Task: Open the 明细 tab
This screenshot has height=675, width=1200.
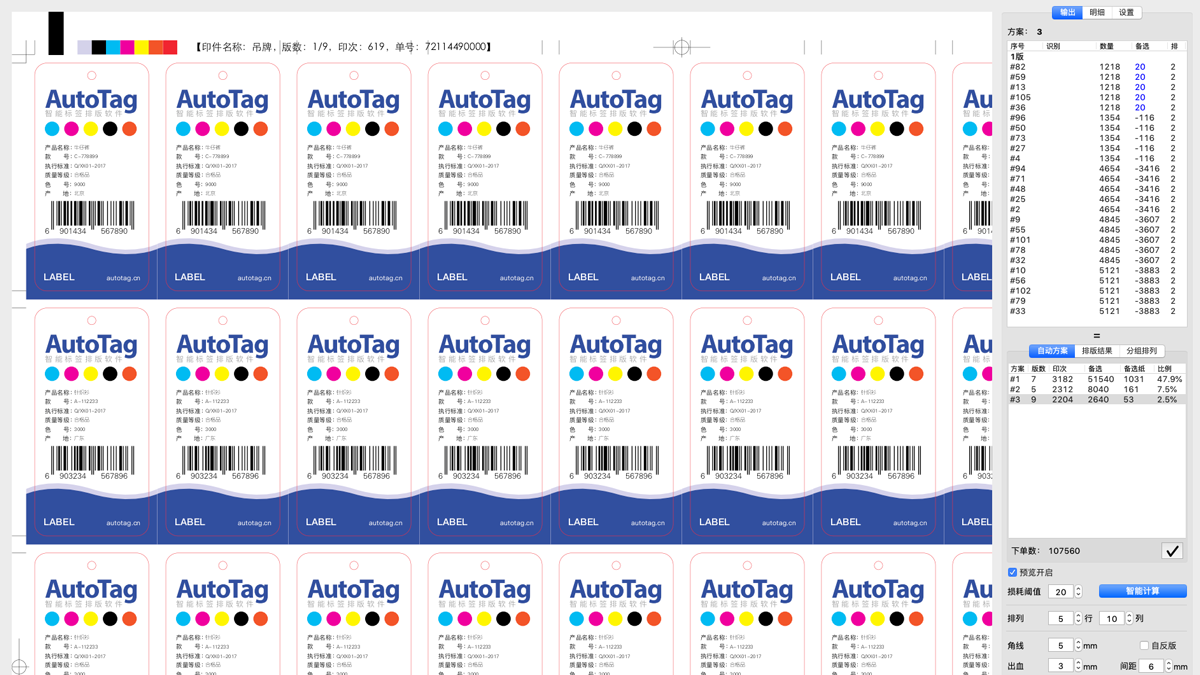Action: click(1097, 12)
